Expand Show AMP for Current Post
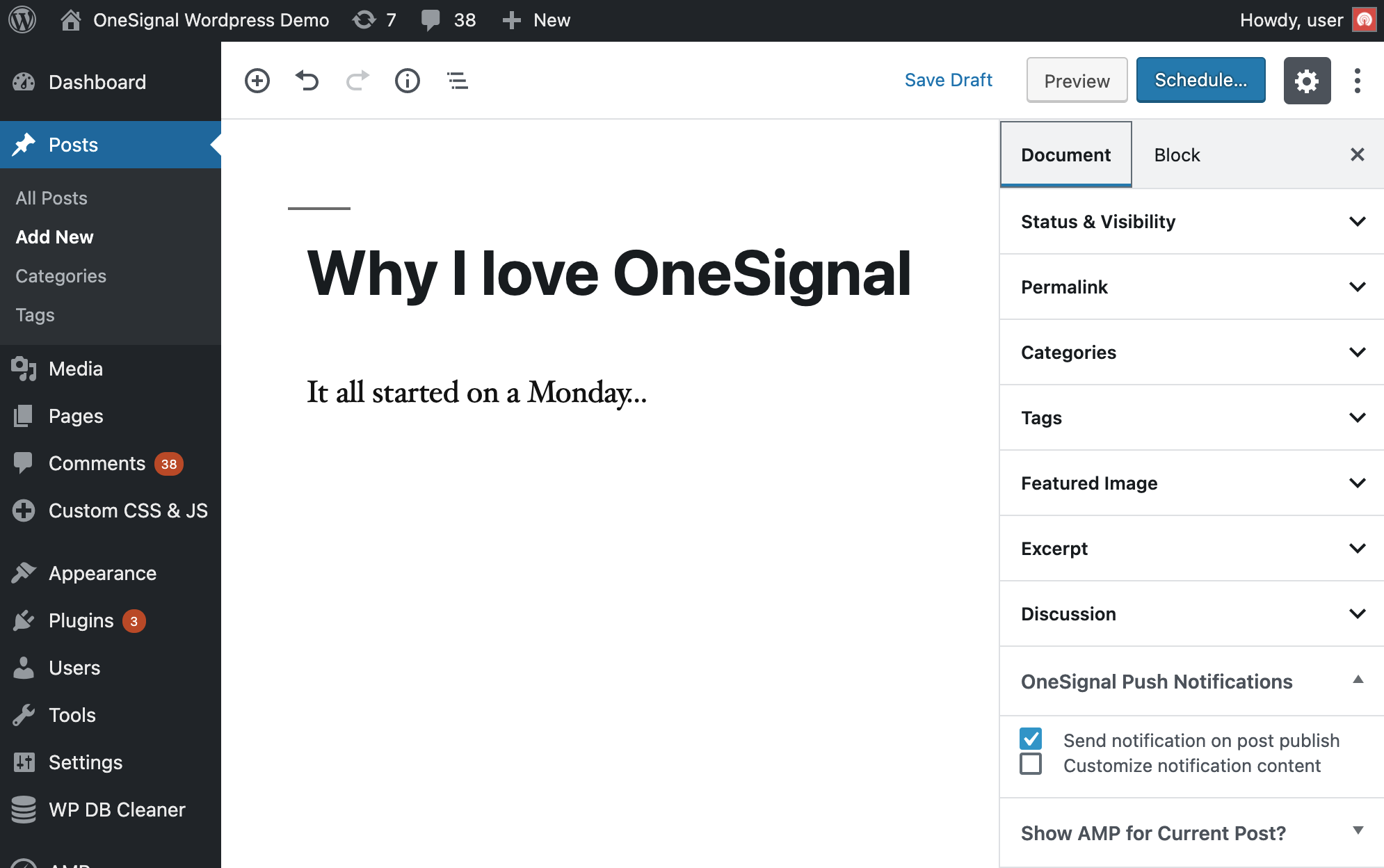1384x868 pixels. coord(1191,833)
